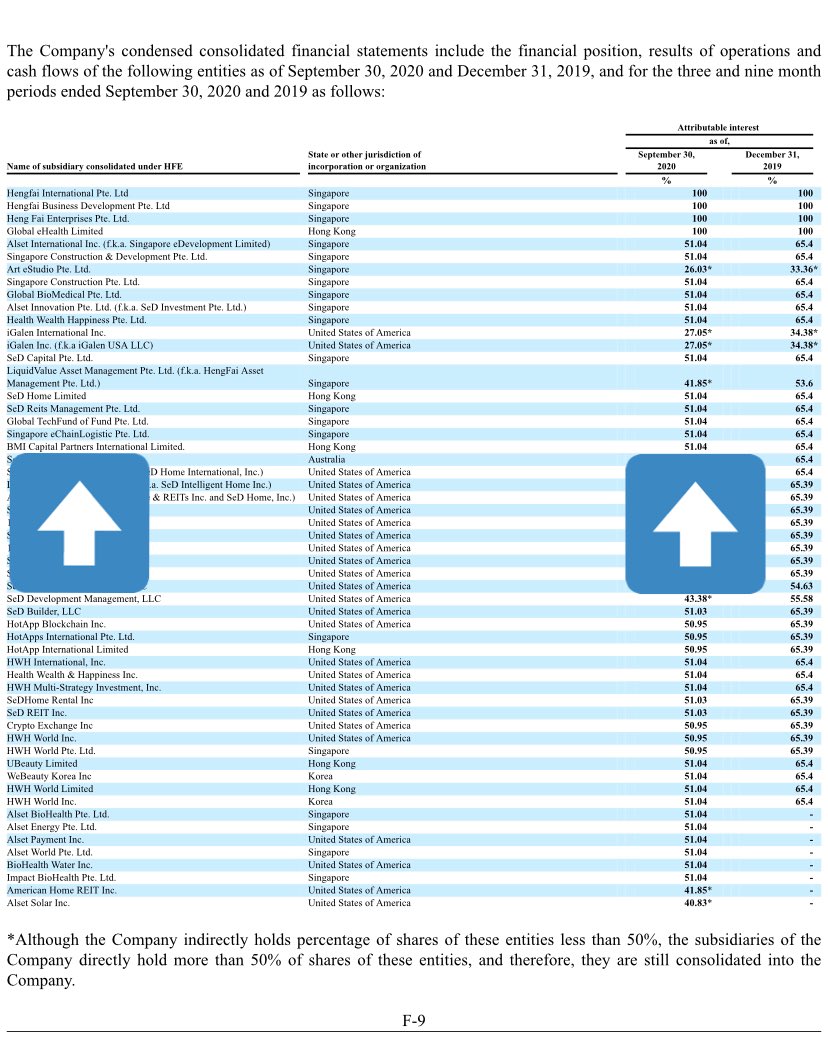Click 'UBeauty Limited' subsidiary name
Screen dimensions: 828x1040
tap(42, 763)
